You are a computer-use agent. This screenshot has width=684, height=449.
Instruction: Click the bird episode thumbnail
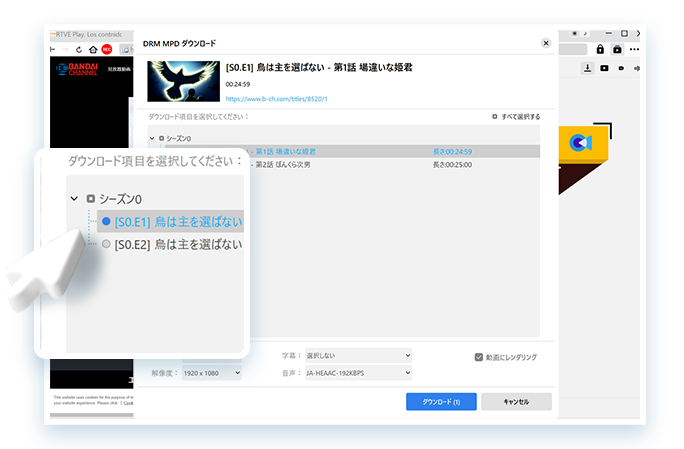183,81
